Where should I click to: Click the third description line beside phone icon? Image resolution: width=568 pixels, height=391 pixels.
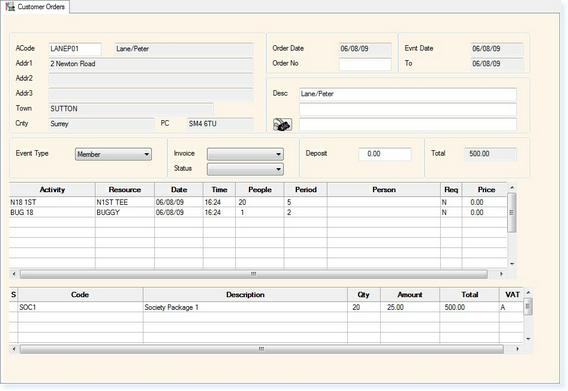click(x=408, y=124)
